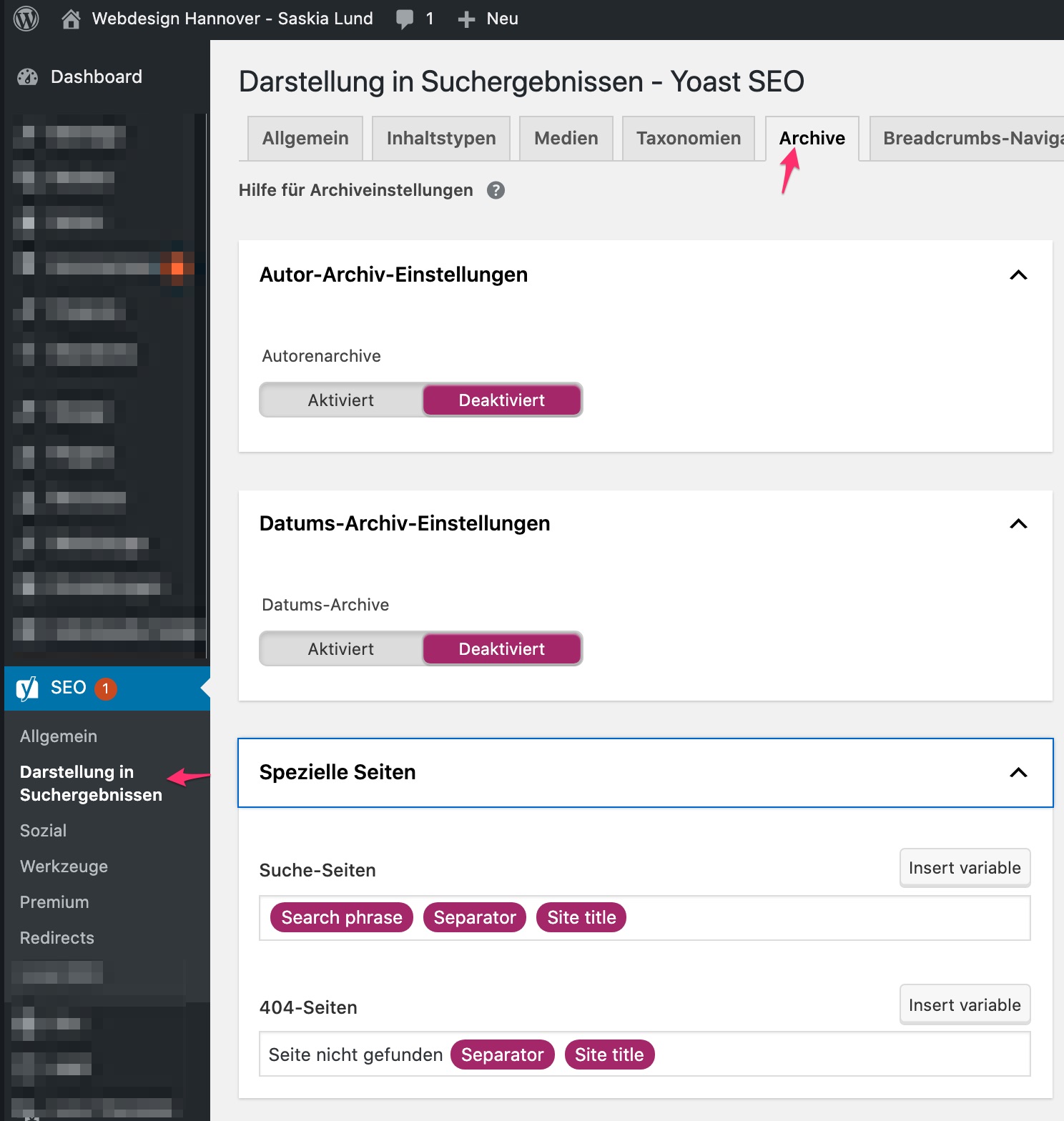Viewport: 1064px width, 1121px height.
Task: Open the Redirects submenu item
Action: point(57,938)
